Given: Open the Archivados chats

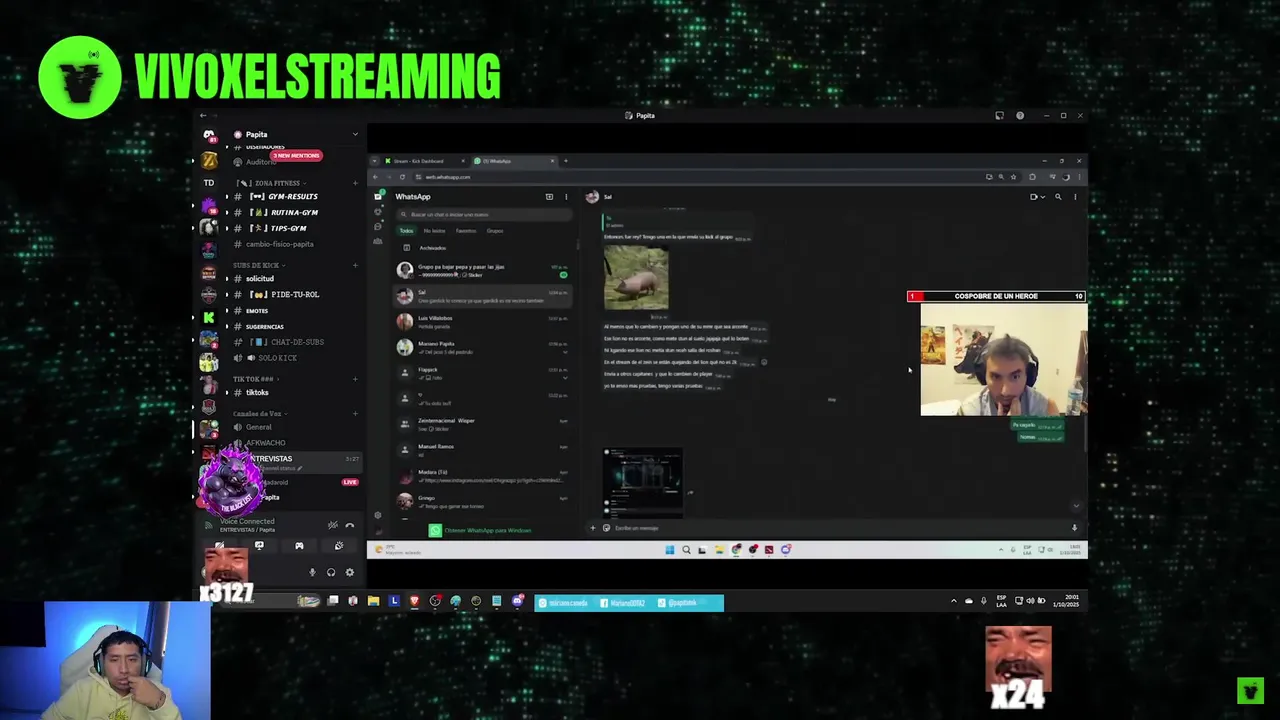Looking at the screenshot, I should click(484, 248).
